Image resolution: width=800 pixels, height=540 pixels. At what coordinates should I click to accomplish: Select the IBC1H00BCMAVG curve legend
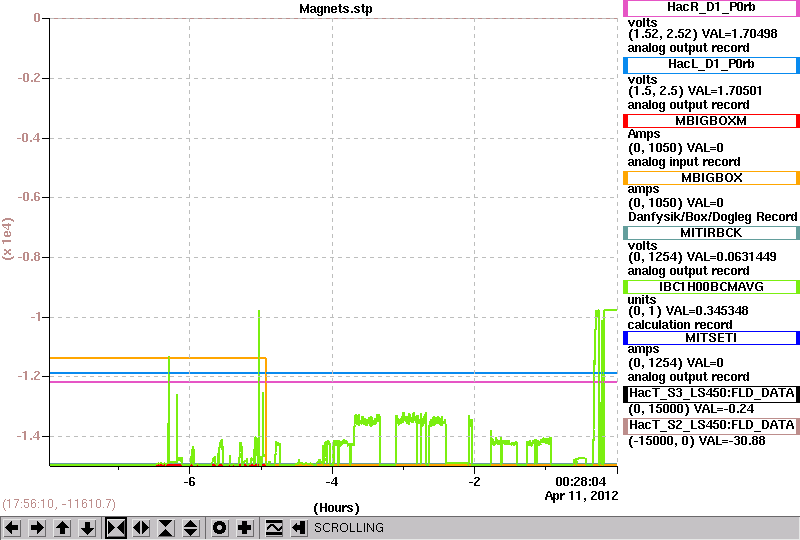click(711, 287)
